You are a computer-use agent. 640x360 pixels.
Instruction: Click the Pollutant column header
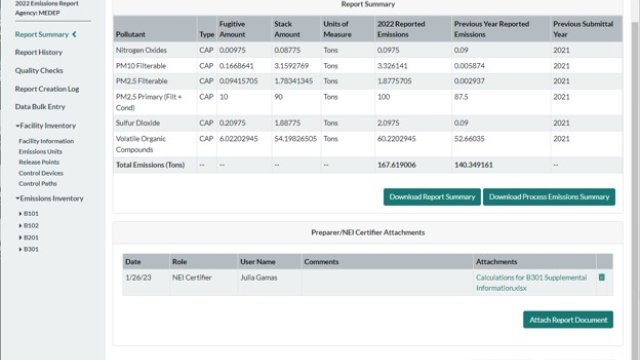pyautogui.click(x=155, y=29)
